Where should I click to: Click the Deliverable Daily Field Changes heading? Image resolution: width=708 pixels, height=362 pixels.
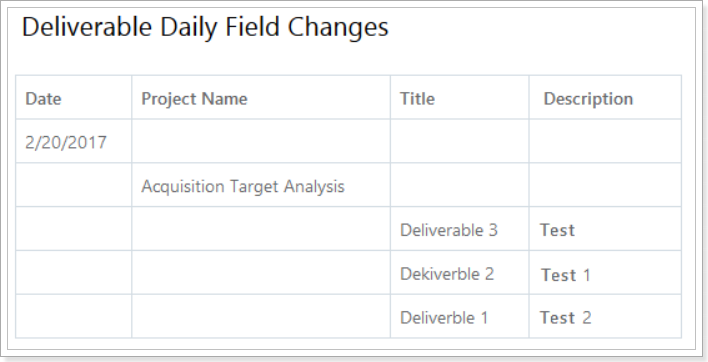click(205, 27)
